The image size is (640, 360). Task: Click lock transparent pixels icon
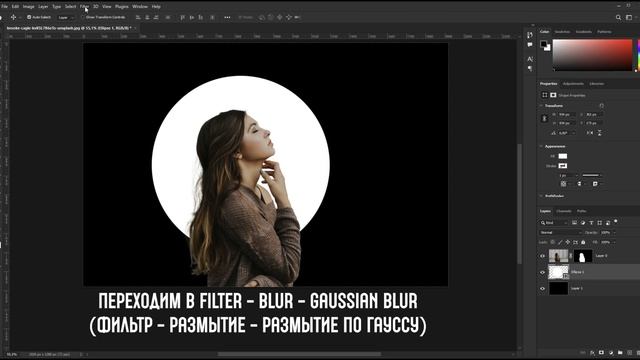(x=553, y=242)
